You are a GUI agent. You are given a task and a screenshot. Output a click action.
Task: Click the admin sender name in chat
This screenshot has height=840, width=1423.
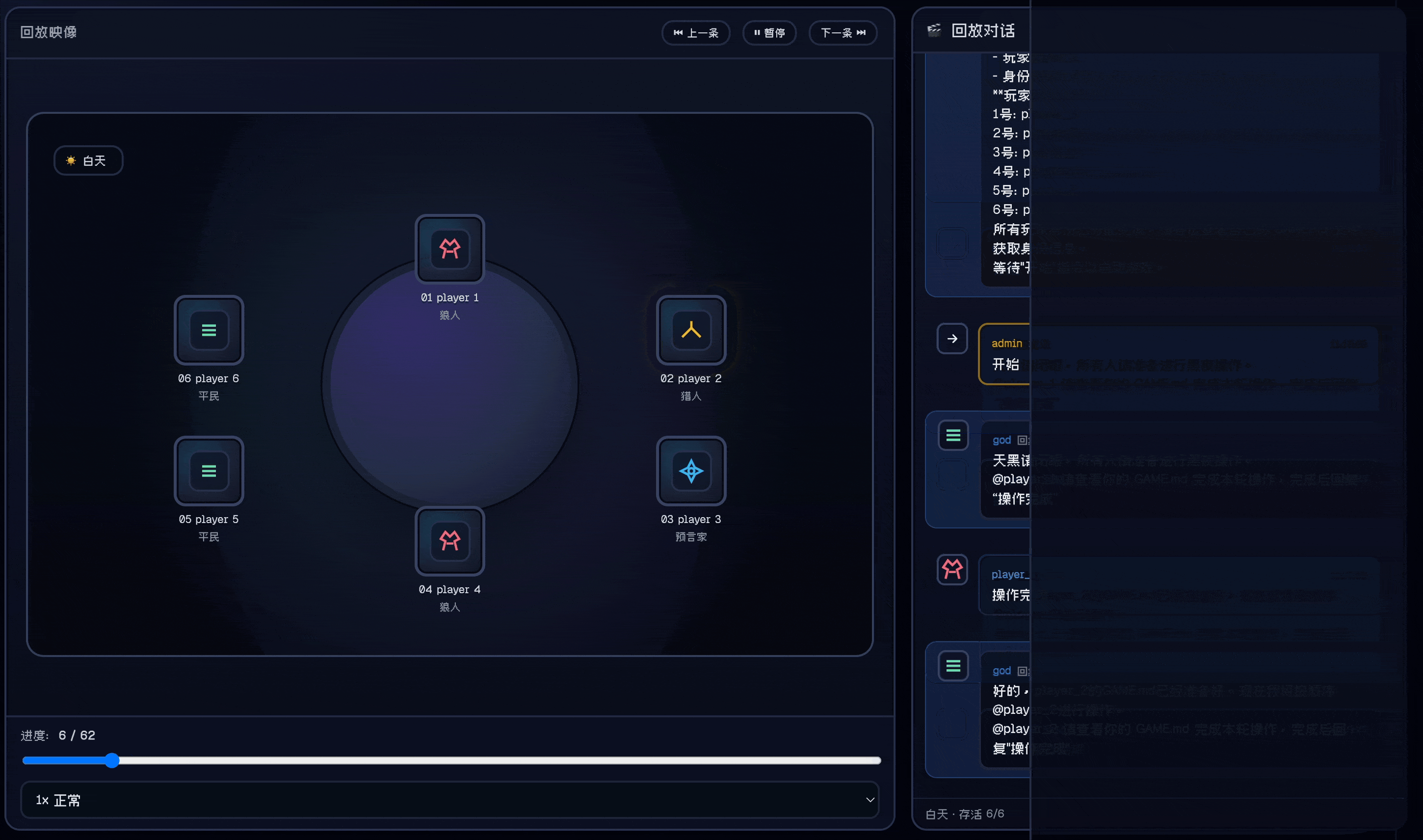(x=1006, y=343)
